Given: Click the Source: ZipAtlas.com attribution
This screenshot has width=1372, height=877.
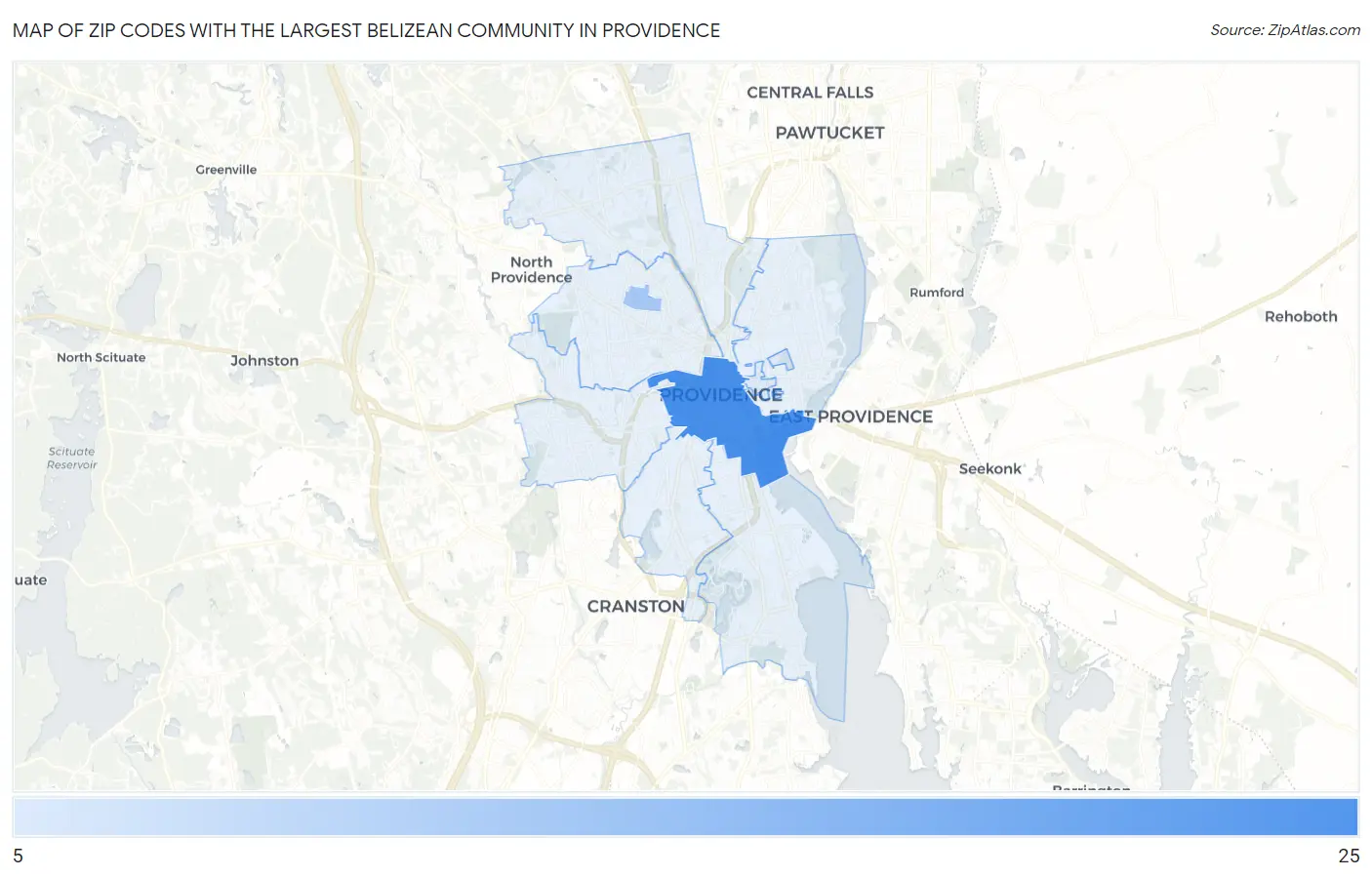Looking at the screenshot, I should point(1284,30).
